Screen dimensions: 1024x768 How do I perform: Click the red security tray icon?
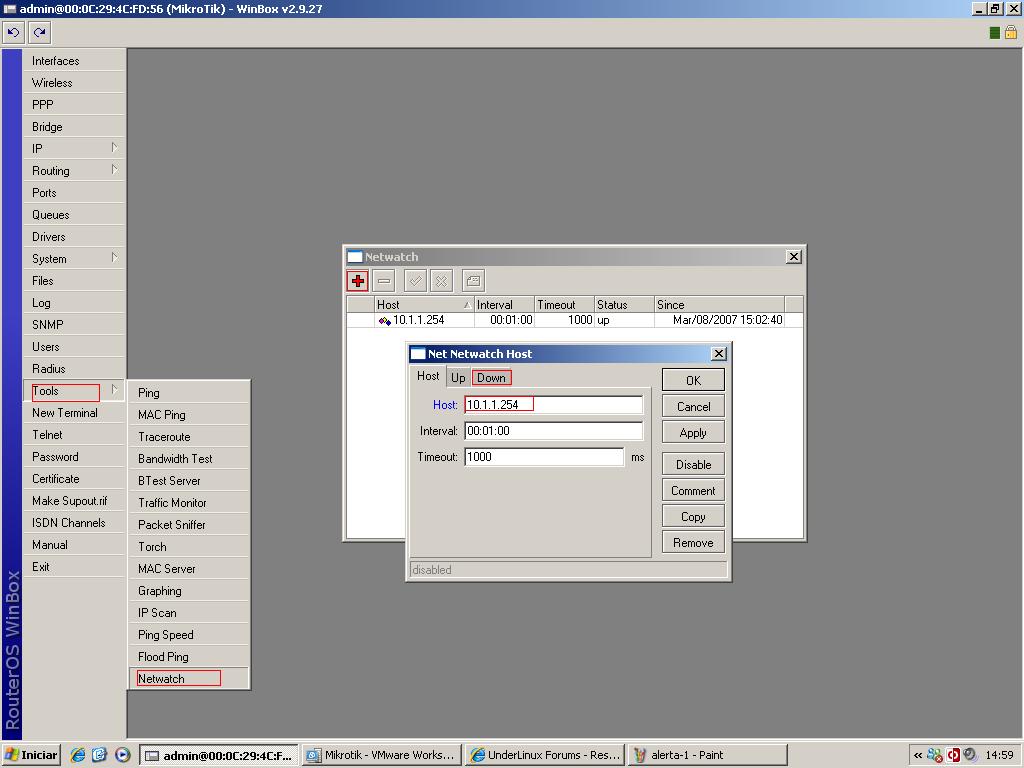pos(953,756)
